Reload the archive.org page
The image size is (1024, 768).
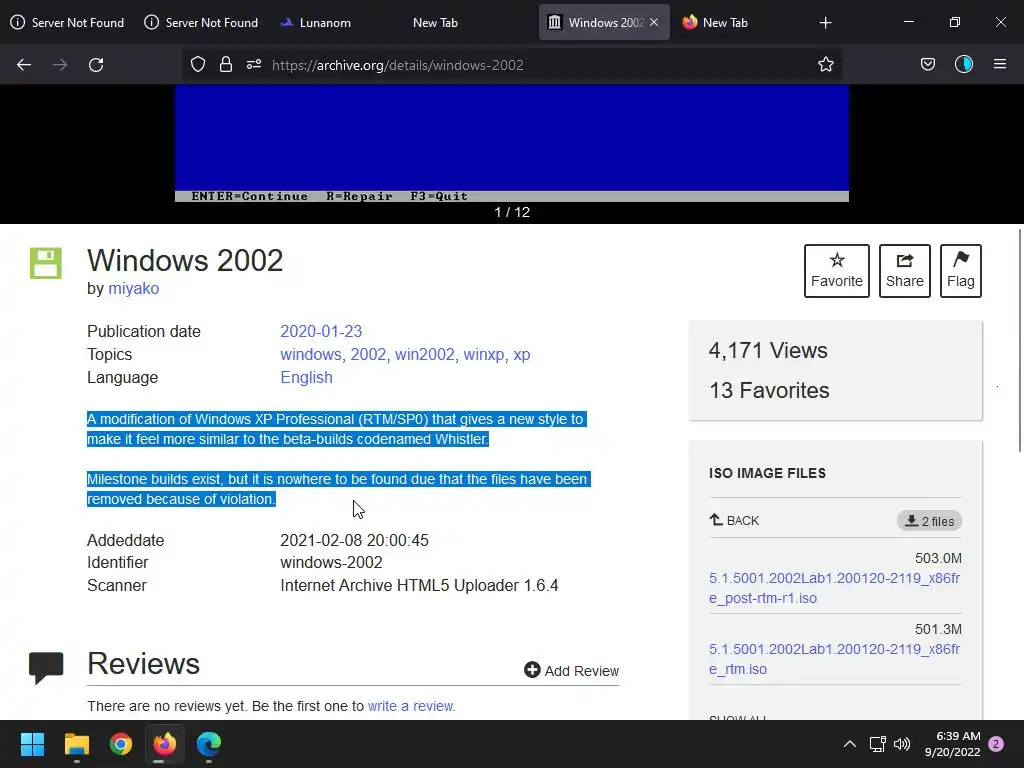pos(96,65)
